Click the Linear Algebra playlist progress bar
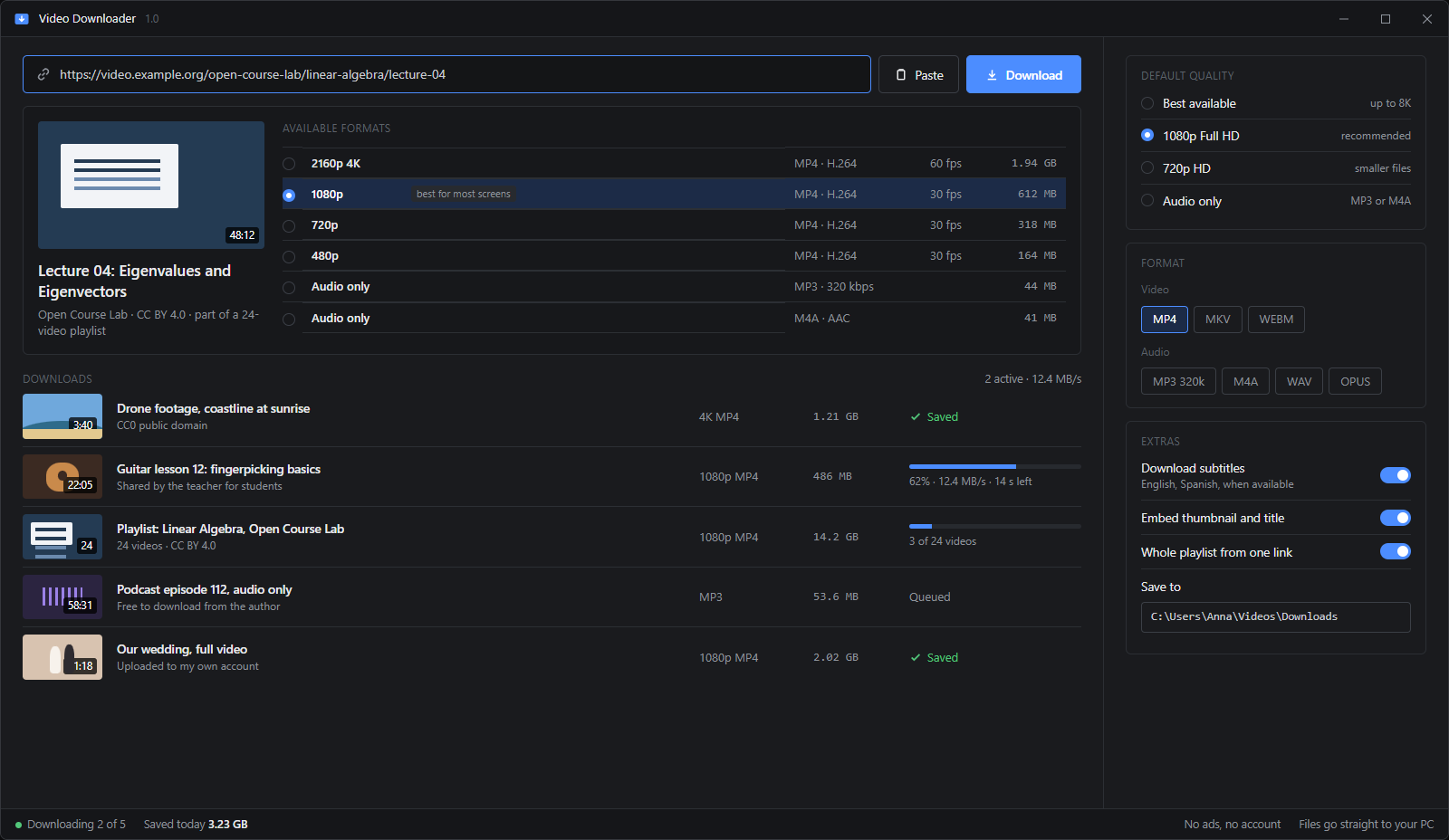1449x840 pixels. click(x=995, y=527)
